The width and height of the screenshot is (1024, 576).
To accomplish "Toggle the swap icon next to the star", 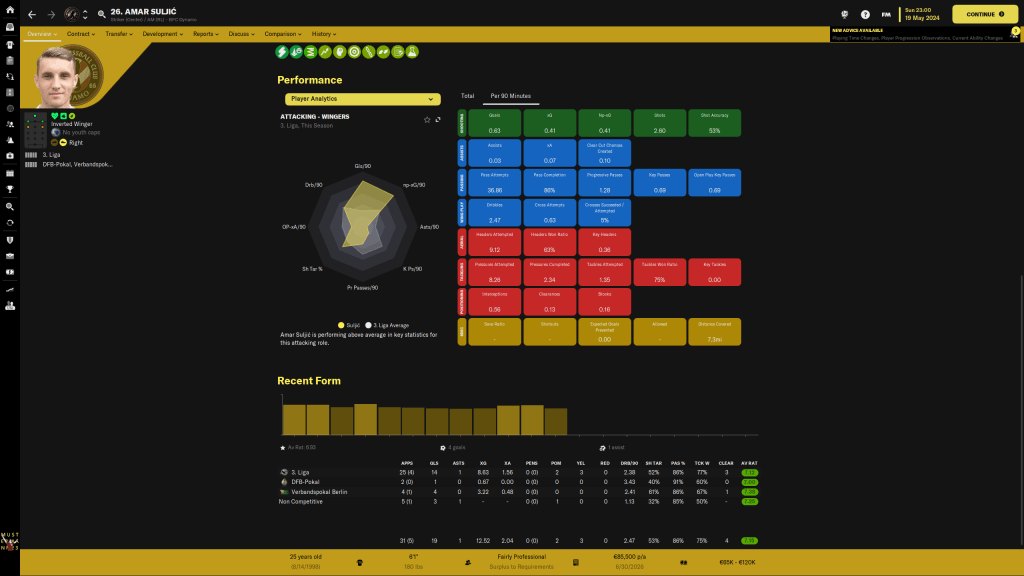I will 438,119.
